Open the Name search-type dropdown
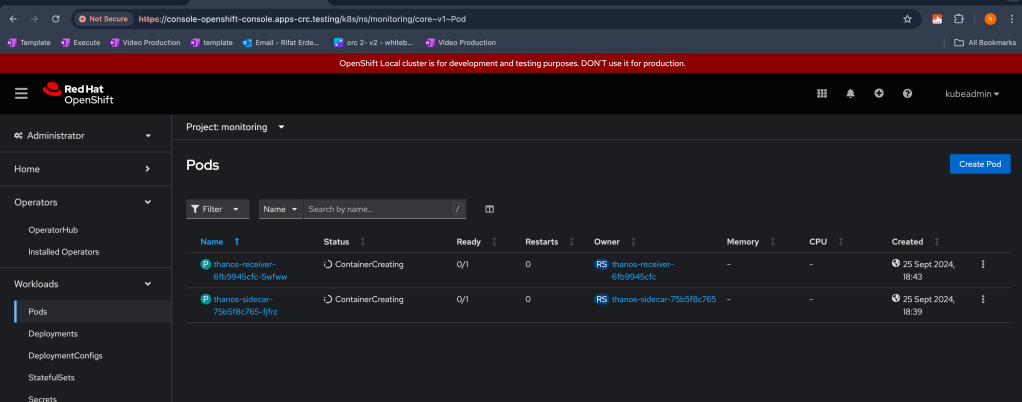This screenshot has width=1022, height=402. point(280,209)
